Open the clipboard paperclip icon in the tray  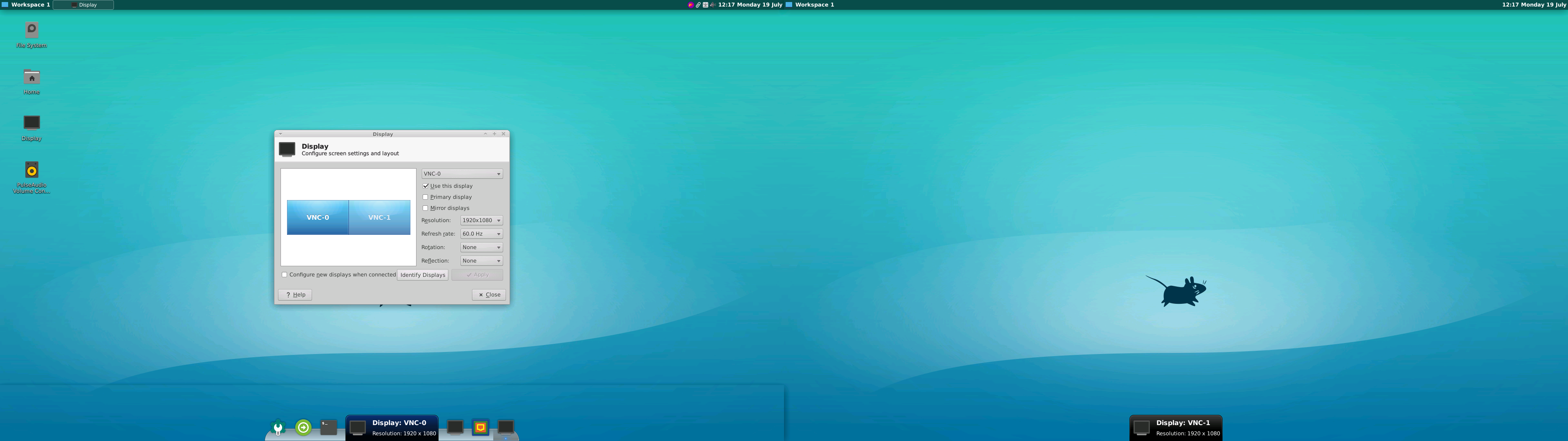pyautogui.click(x=698, y=4)
